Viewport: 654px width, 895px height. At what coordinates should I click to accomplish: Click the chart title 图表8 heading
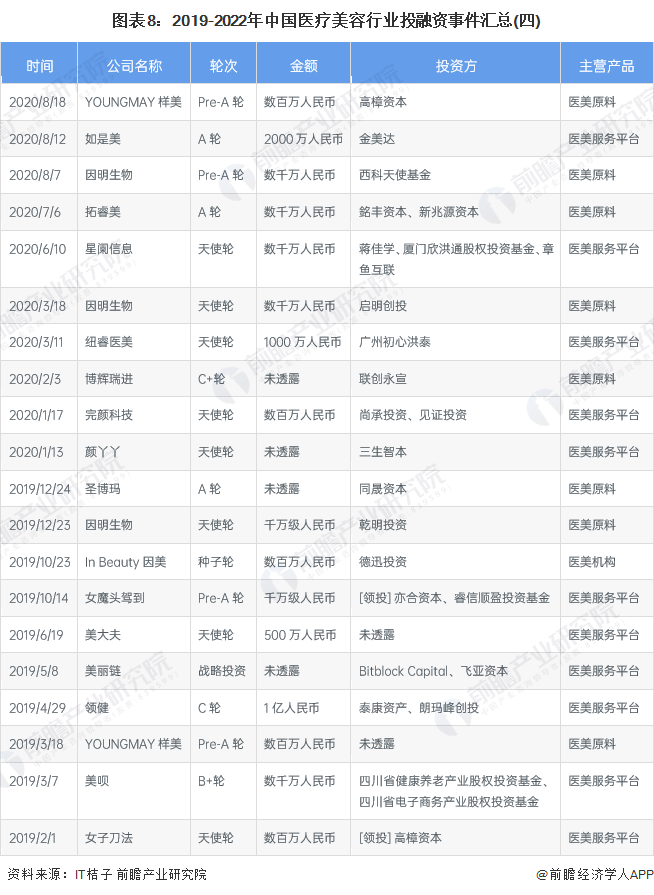tap(326, 20)
